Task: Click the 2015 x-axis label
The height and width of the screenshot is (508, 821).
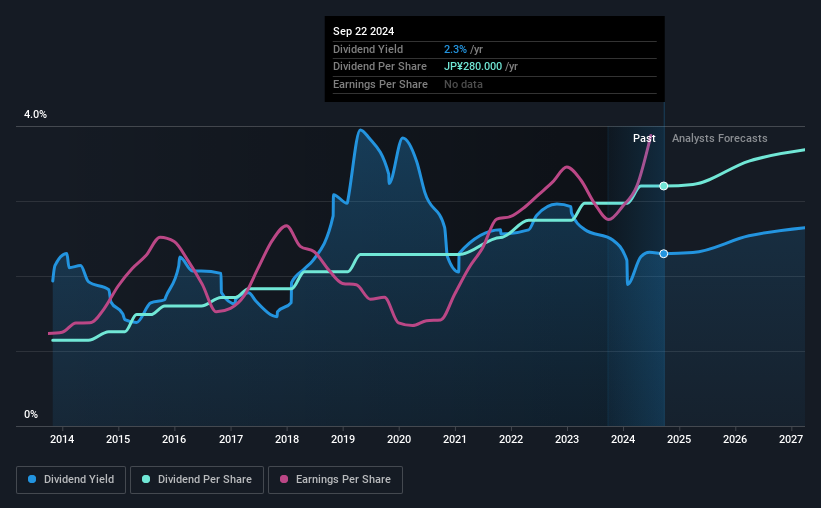Action: click(118, 439)
